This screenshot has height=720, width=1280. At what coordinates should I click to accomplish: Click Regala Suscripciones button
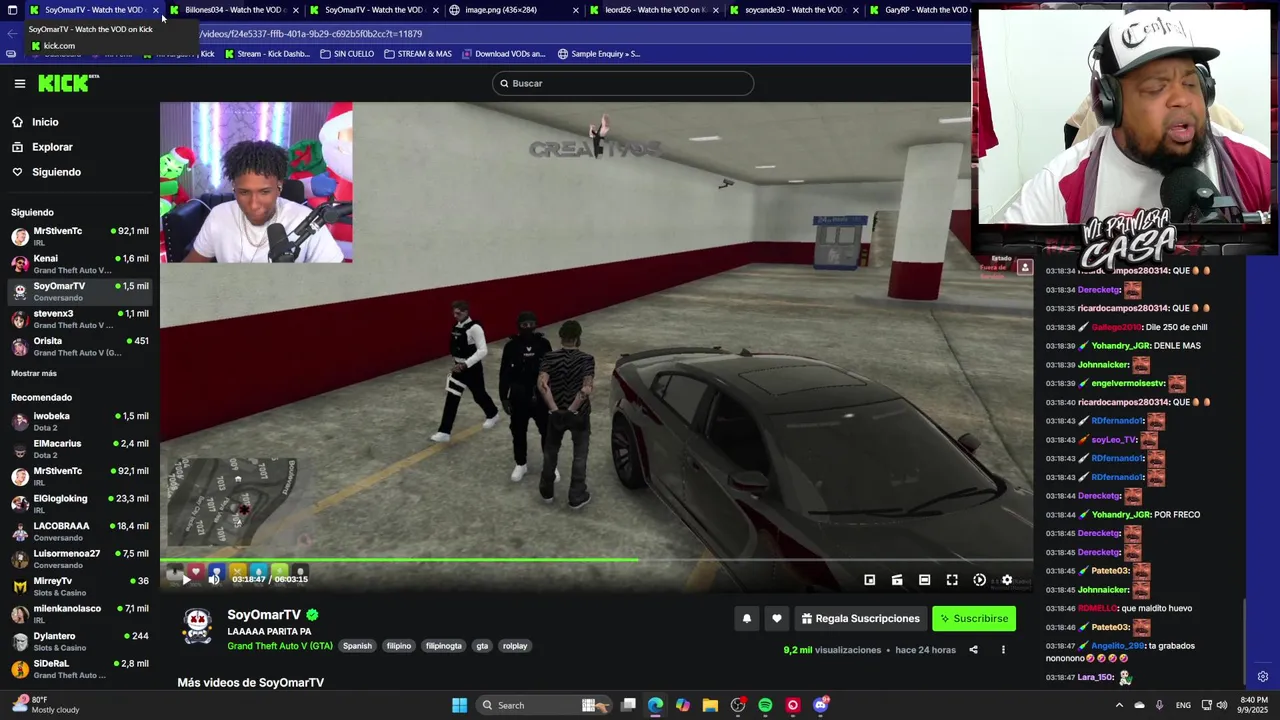pos(860,619)
